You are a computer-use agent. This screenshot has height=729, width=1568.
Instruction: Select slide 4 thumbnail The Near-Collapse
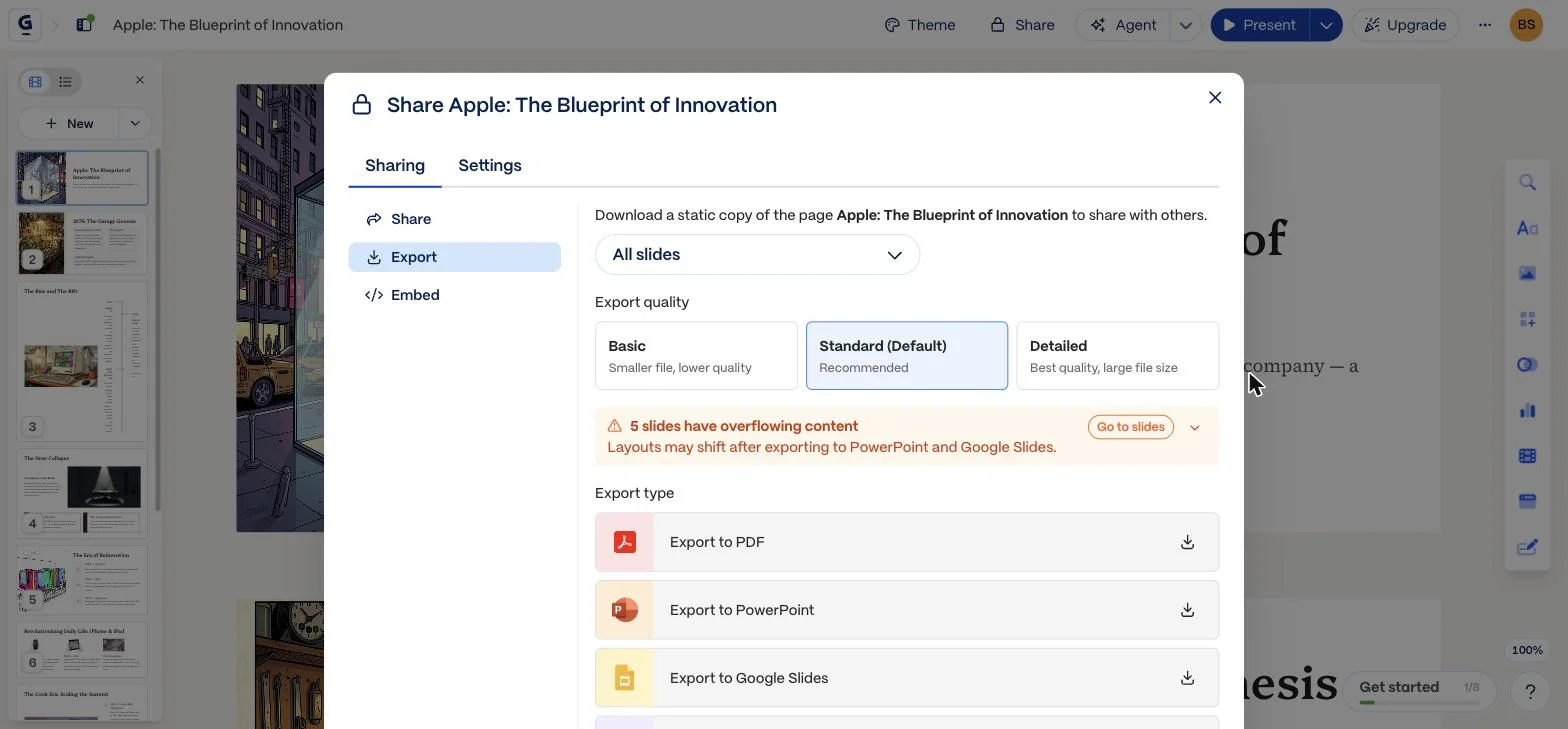82,494
